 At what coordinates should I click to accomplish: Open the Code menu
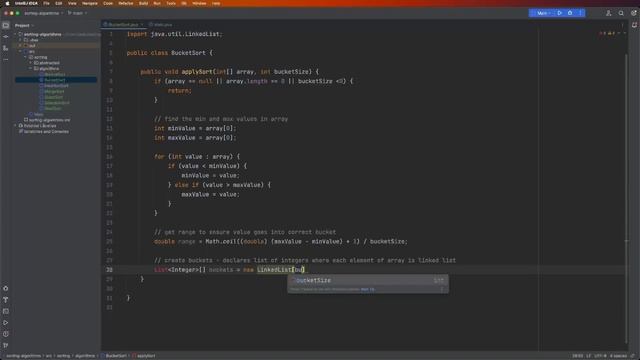pyautogui.click(x=108, y=3)
